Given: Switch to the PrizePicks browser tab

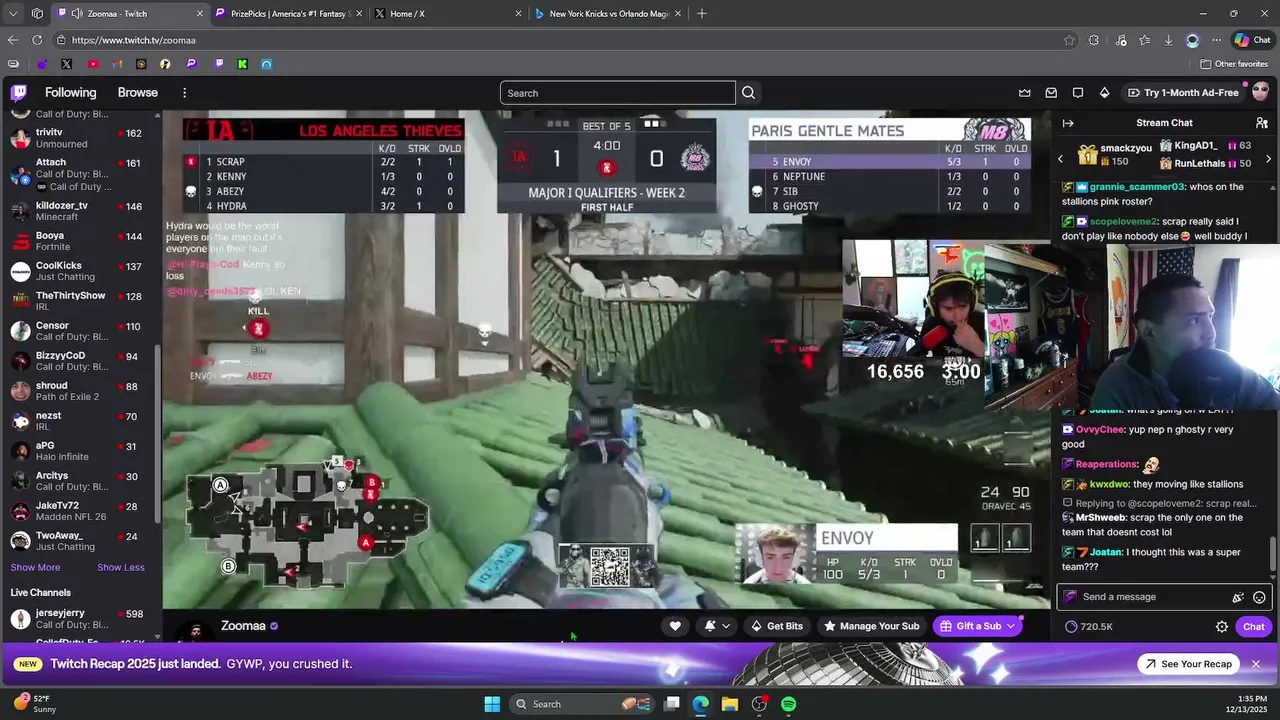Looking at the screenshot, I should (287, 14).
